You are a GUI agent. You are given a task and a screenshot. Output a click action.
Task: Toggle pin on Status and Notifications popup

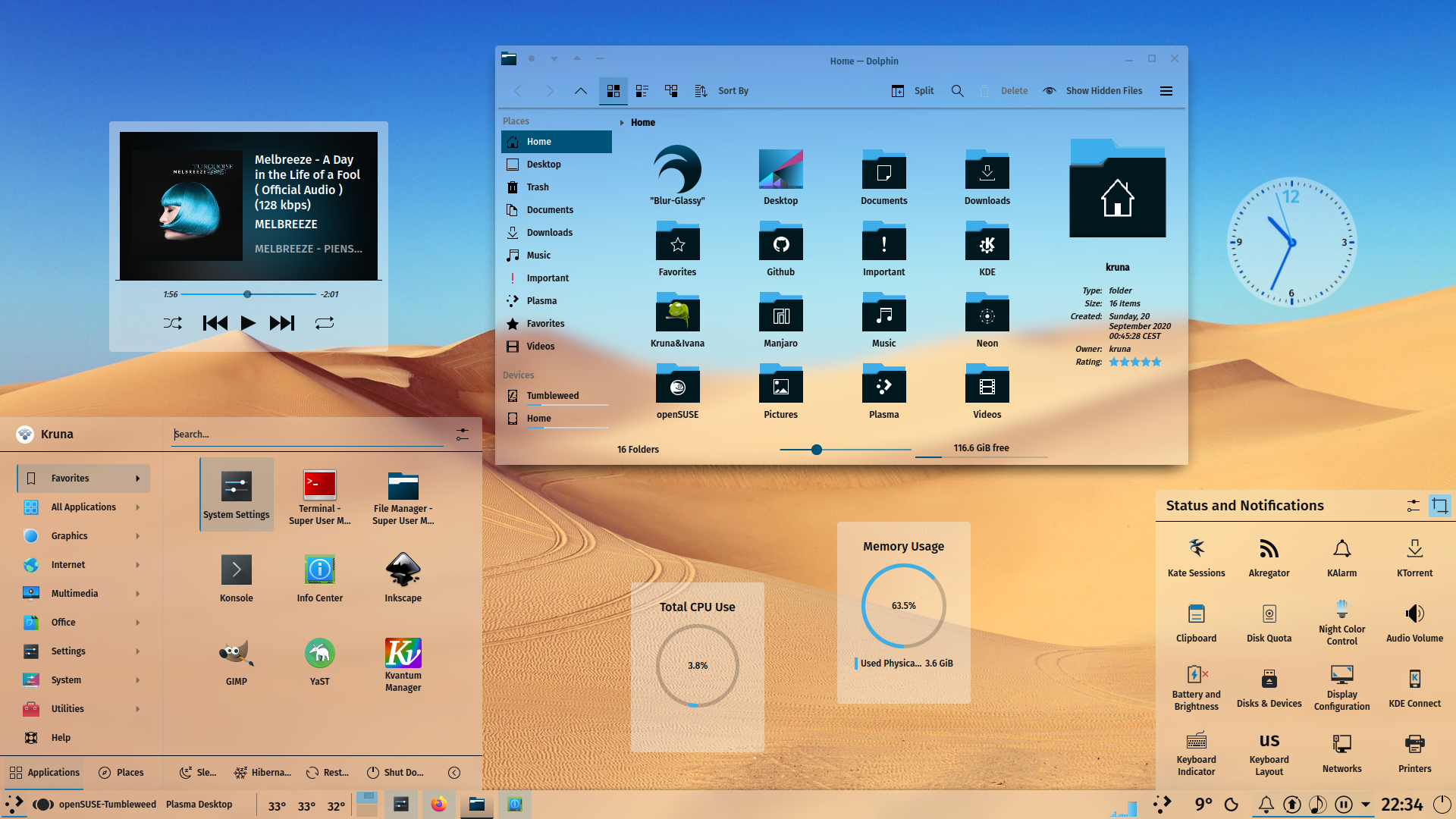click(1439, 506)
